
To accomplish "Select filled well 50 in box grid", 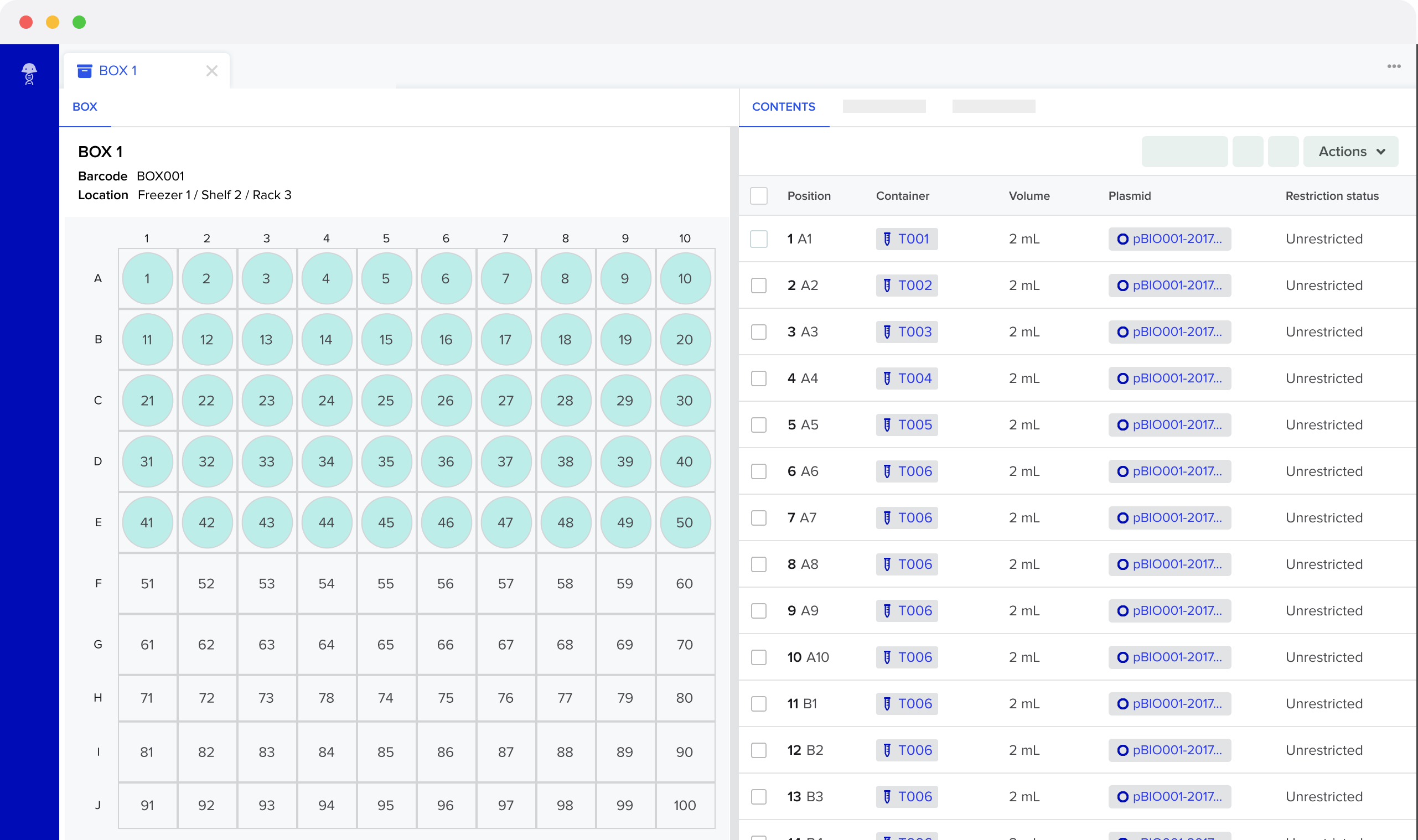I will coord(685,522).
